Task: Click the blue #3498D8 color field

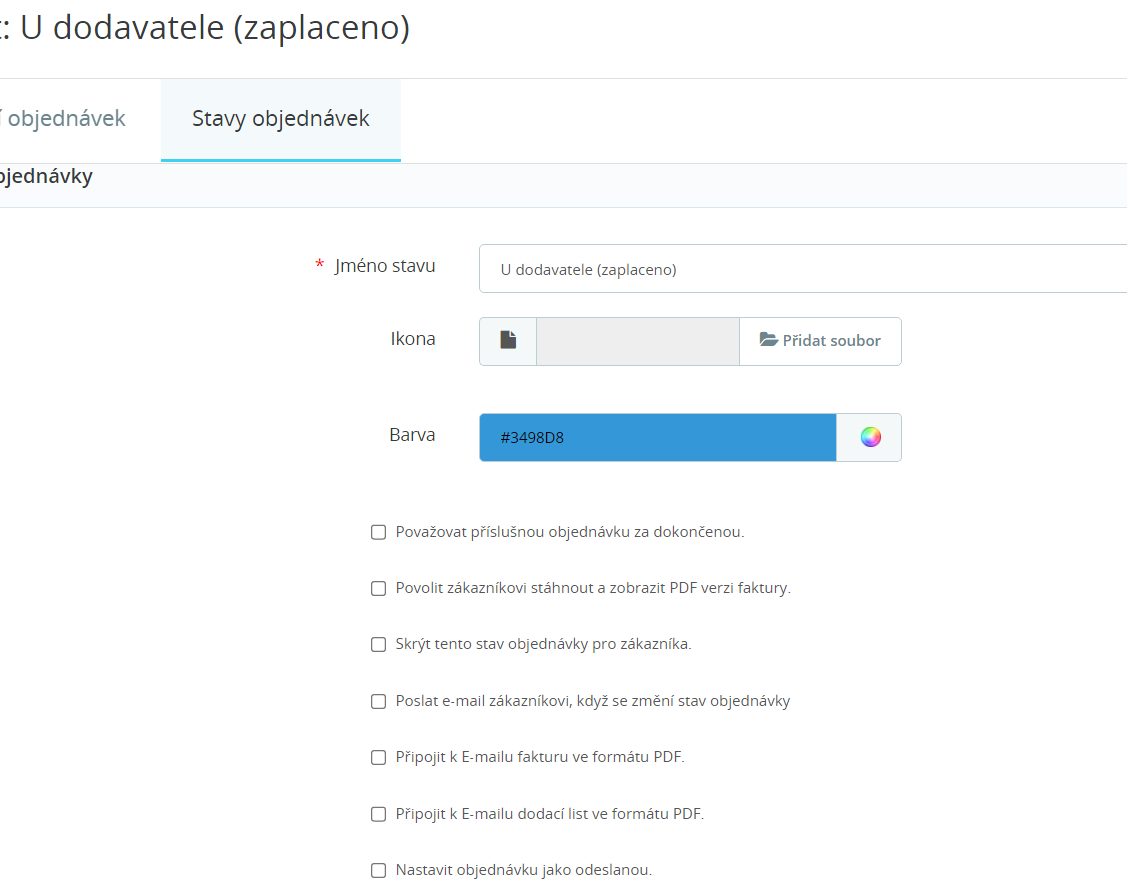Action: coord(657,437)
